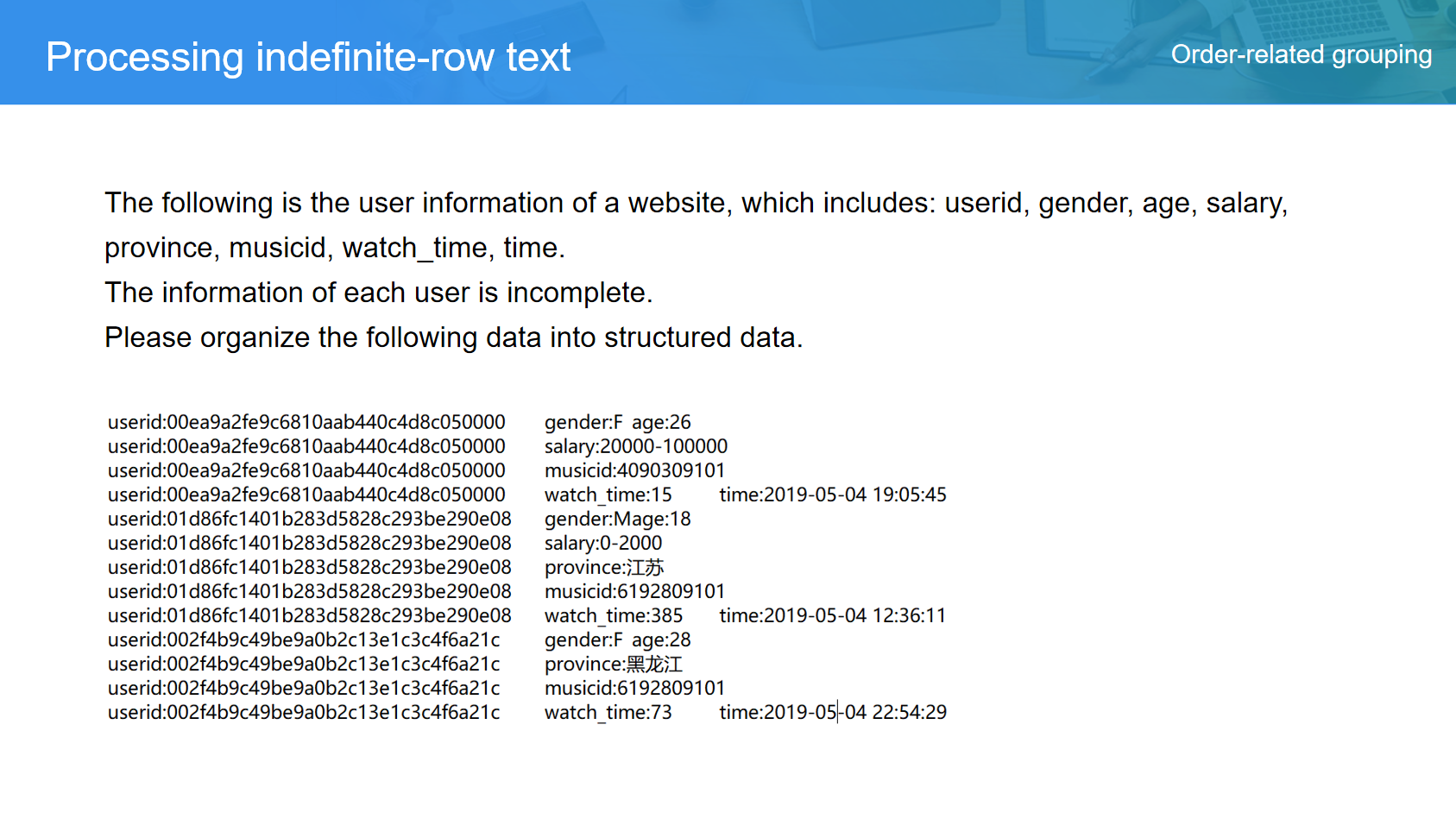Click the 'Please organize the following data' line
This screenshot has height=819, width=1456.
pyautogui.click(x=453, y=337)
